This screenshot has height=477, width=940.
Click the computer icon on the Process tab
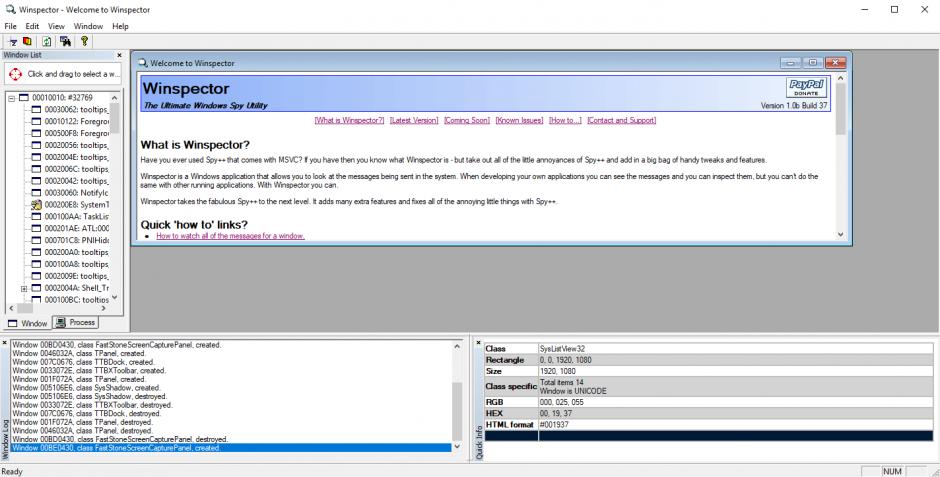61,322
